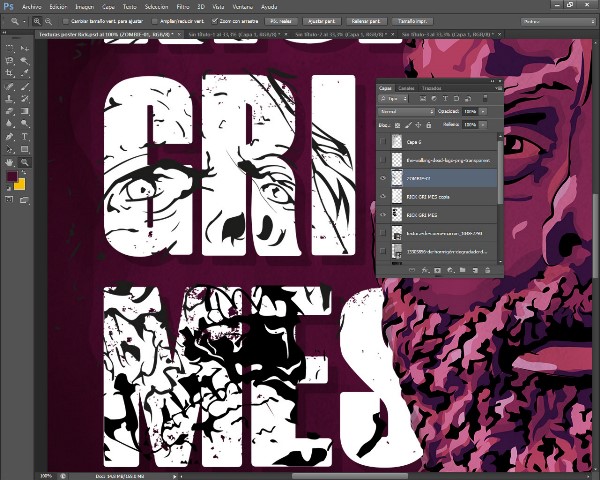Screen dimensions: 600x480
Task: Lock transparent pixels
Action: coord(398,125)
